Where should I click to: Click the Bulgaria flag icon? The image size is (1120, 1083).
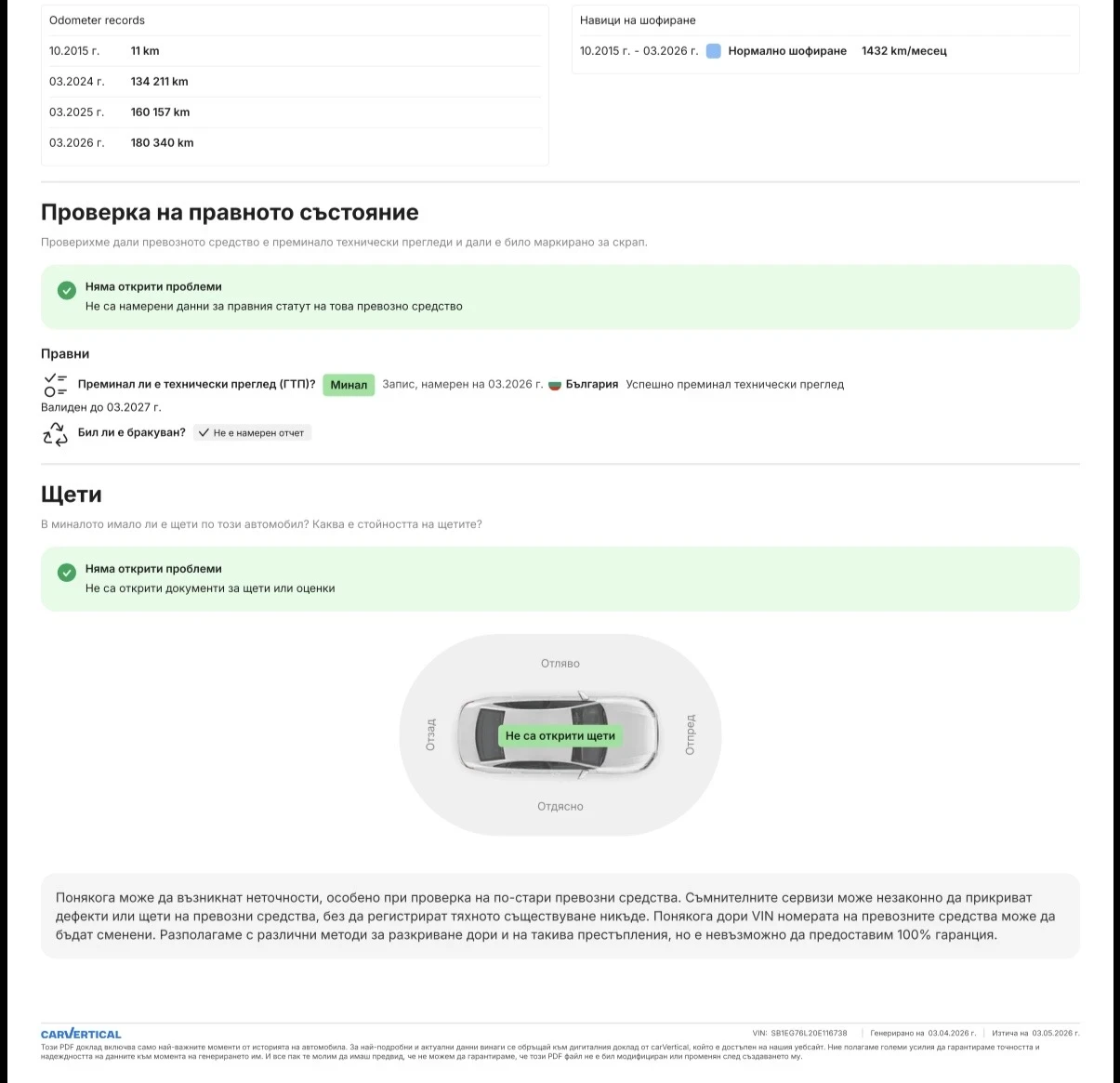(555, 385)
